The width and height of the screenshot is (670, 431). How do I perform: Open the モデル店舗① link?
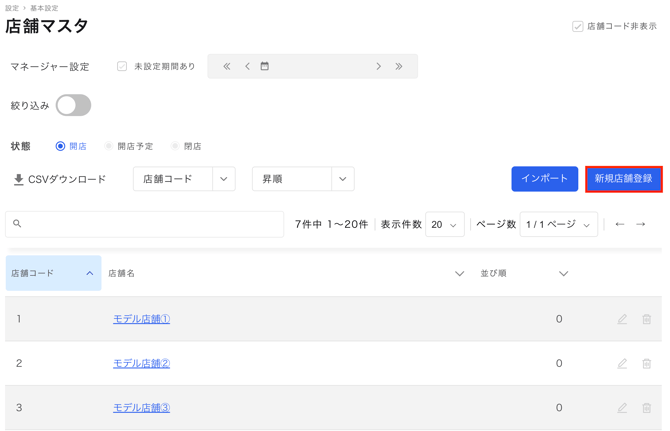tap(141, 319)
